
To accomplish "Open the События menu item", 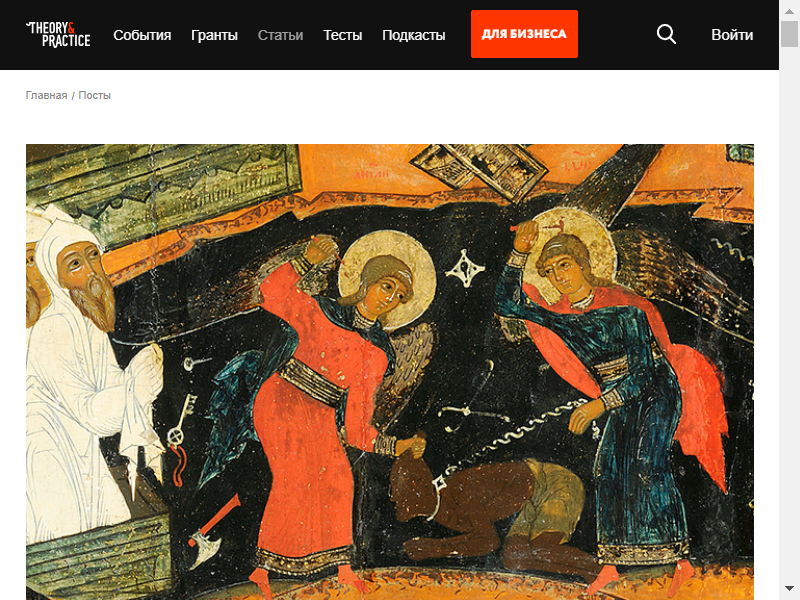I will (x=142, y=35).
